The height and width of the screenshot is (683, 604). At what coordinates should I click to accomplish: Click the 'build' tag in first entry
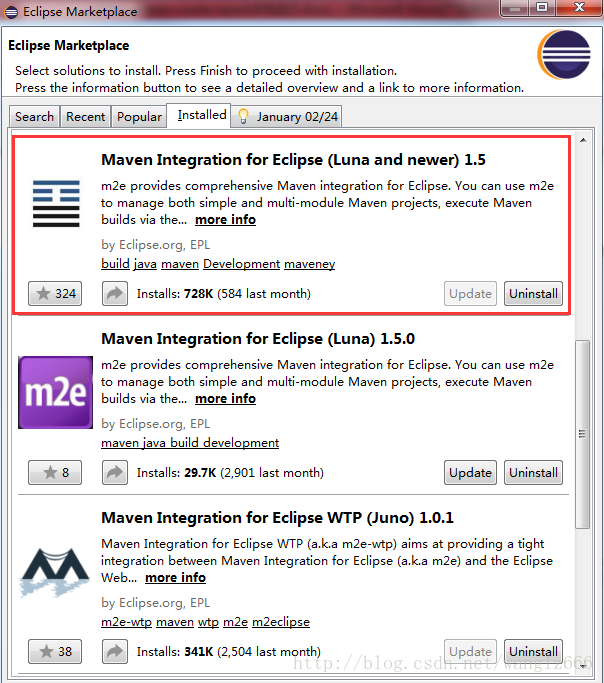(115, 264)
